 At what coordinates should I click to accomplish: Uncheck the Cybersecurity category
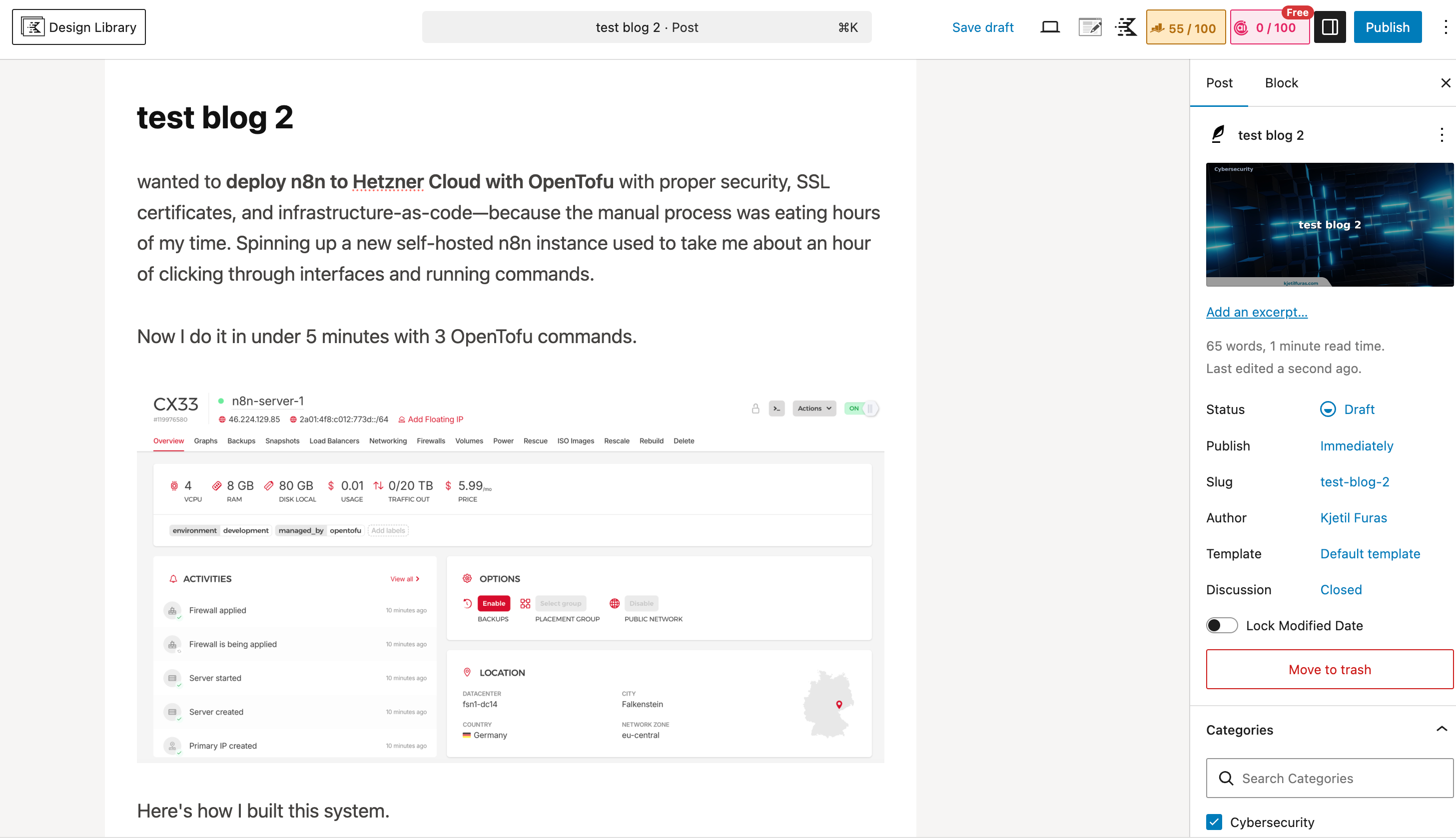[x=1214, y=822]
